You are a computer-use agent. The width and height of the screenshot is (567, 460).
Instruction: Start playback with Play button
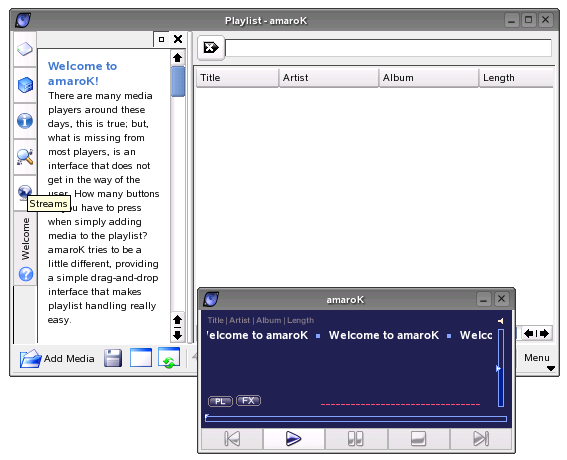pyautogui.click(x=294, y=439)
